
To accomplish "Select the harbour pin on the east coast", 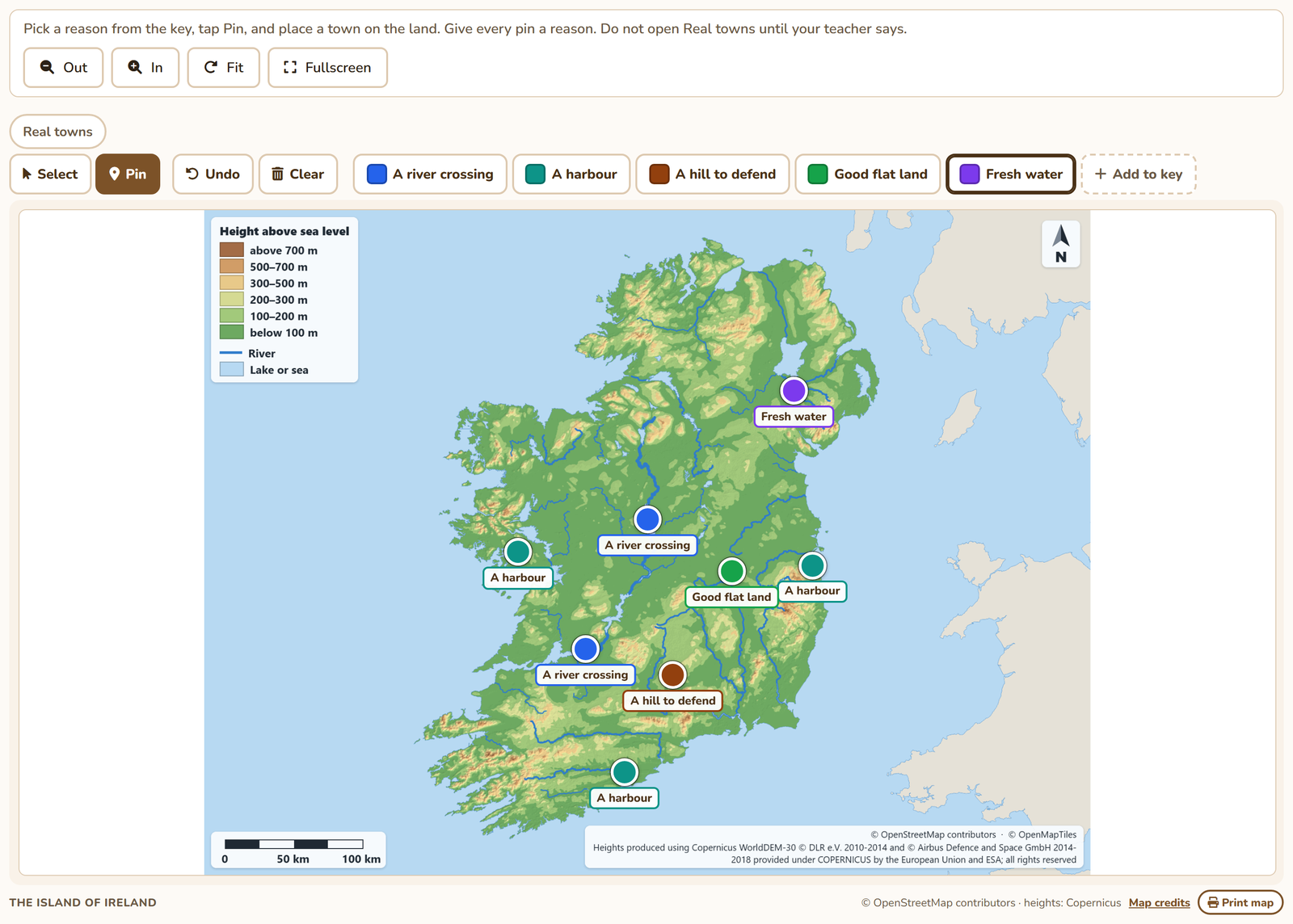I will pyautogui.click(x=812, y=565).
